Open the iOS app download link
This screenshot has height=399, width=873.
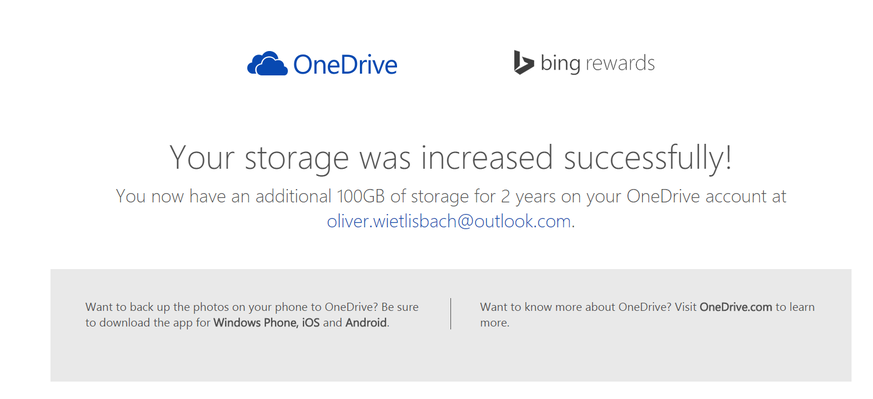(311, 323)
